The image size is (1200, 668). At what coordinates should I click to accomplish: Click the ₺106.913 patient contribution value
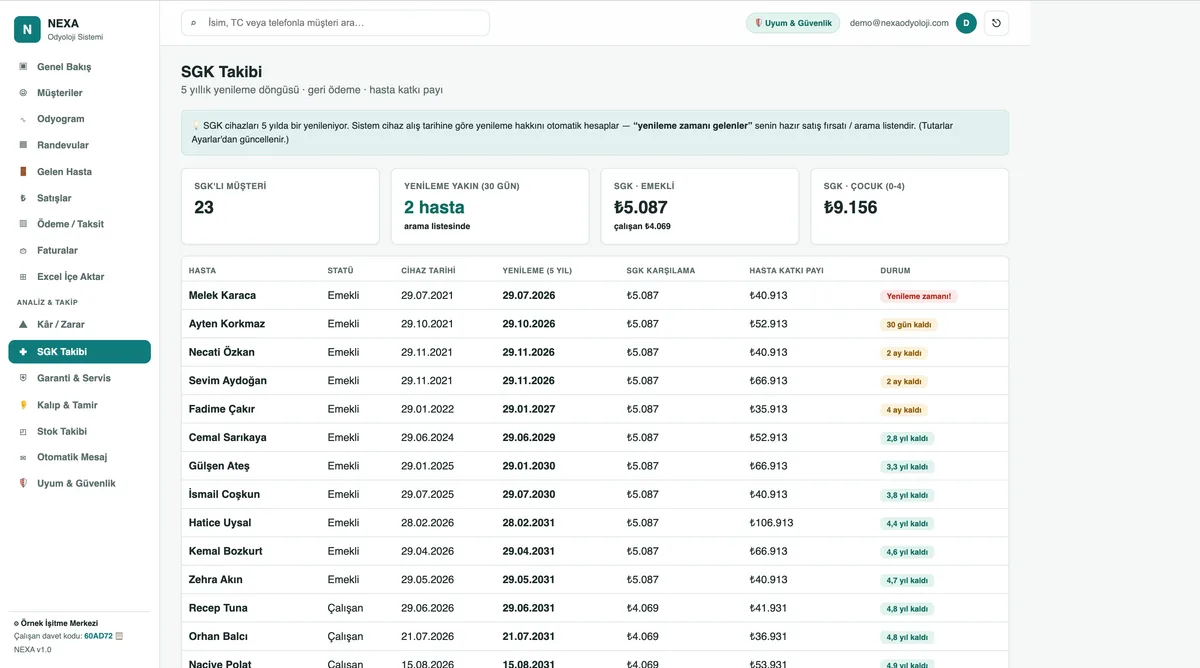(x=771, y=523)
